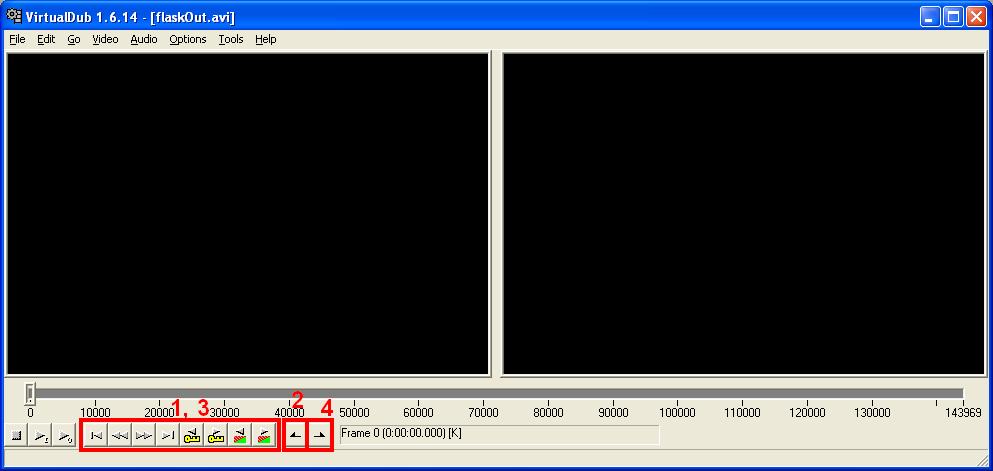
Task: Click the Stop playback button
Action: pyautogui.click(x=17, y=436)
